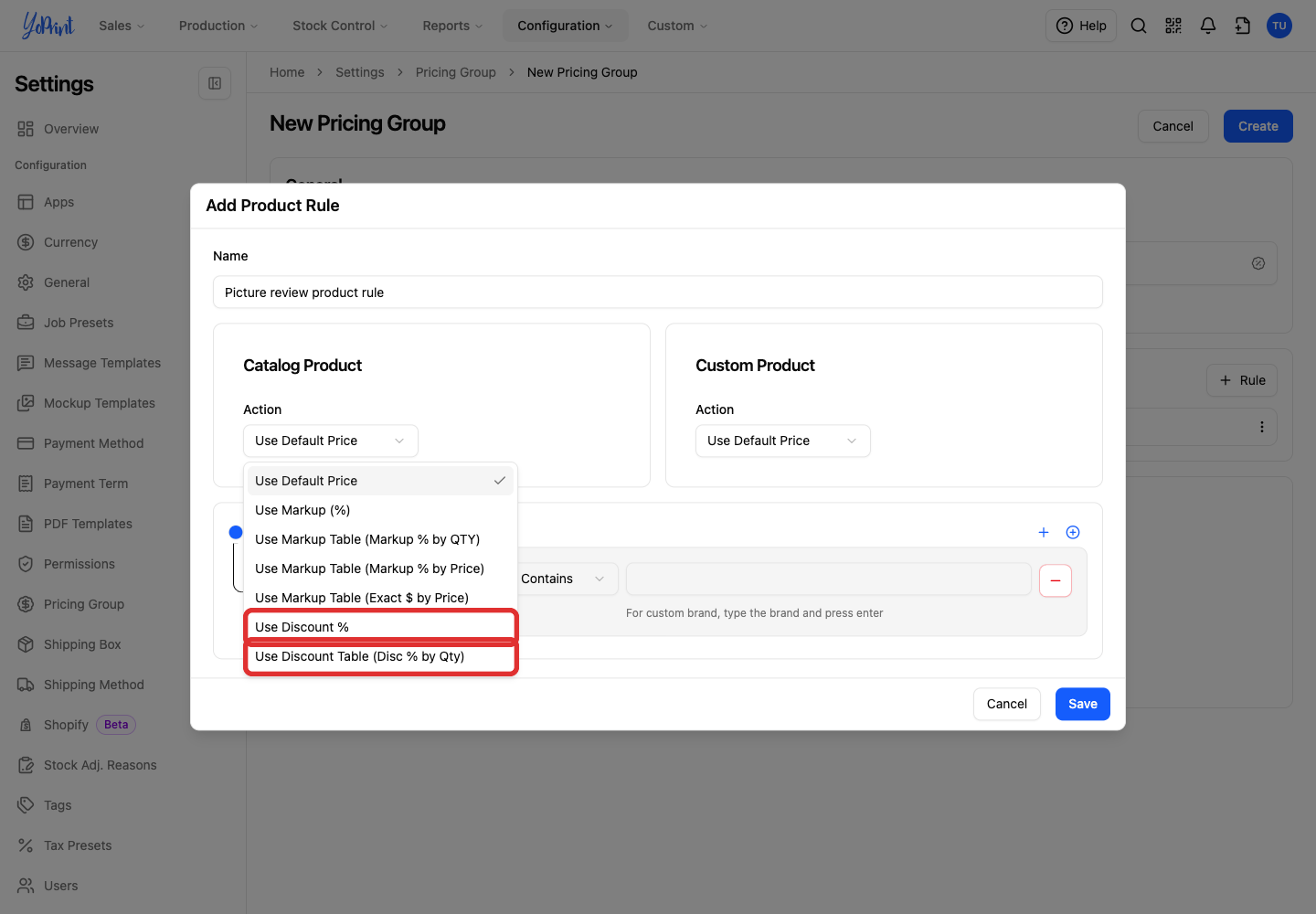This screenshot has height=914, width=1316.
Task: Choose Use Markup Table (Exact $ by Price)
Action: 380,598
